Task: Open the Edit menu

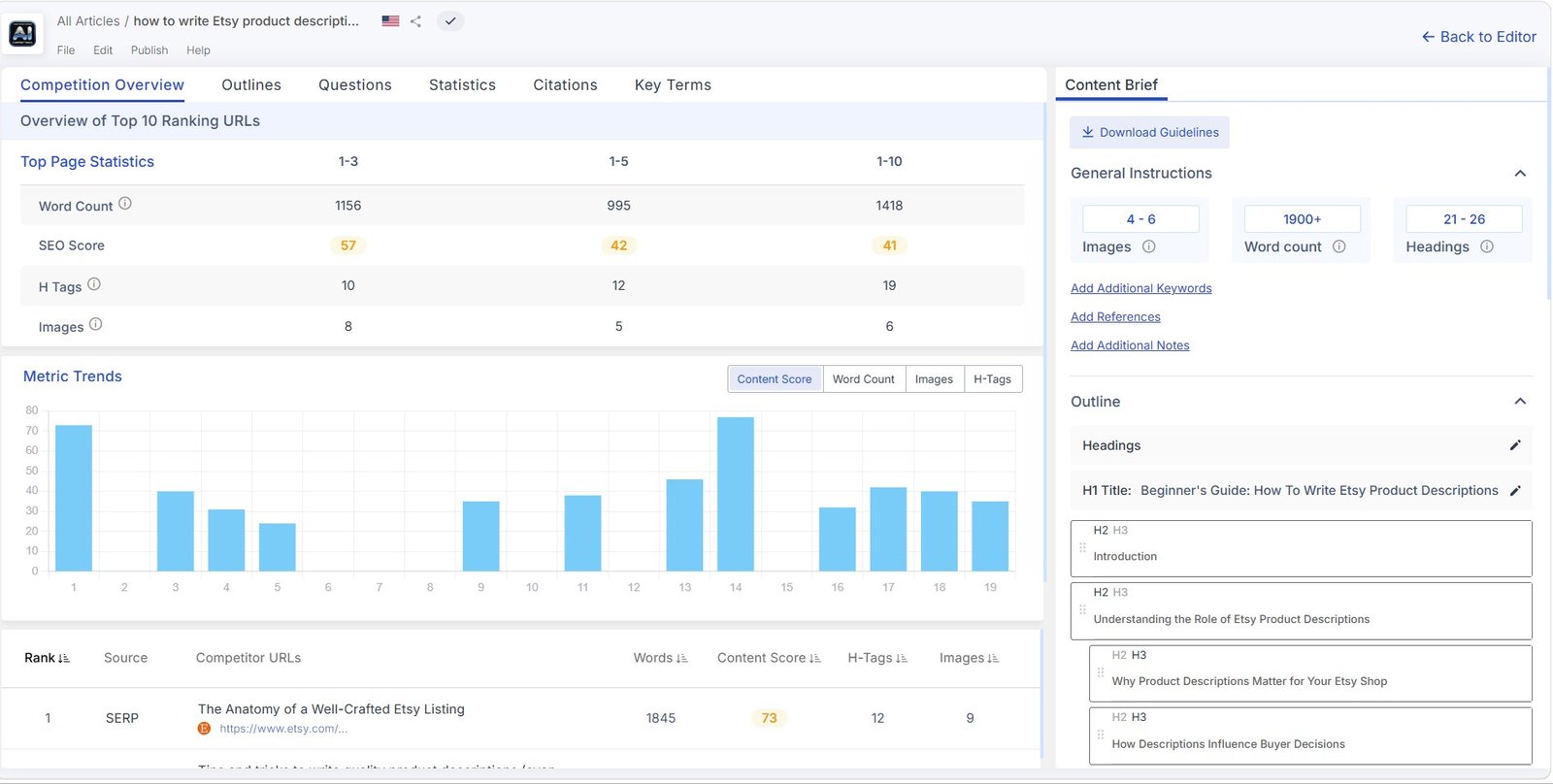Action: (103, 50)
